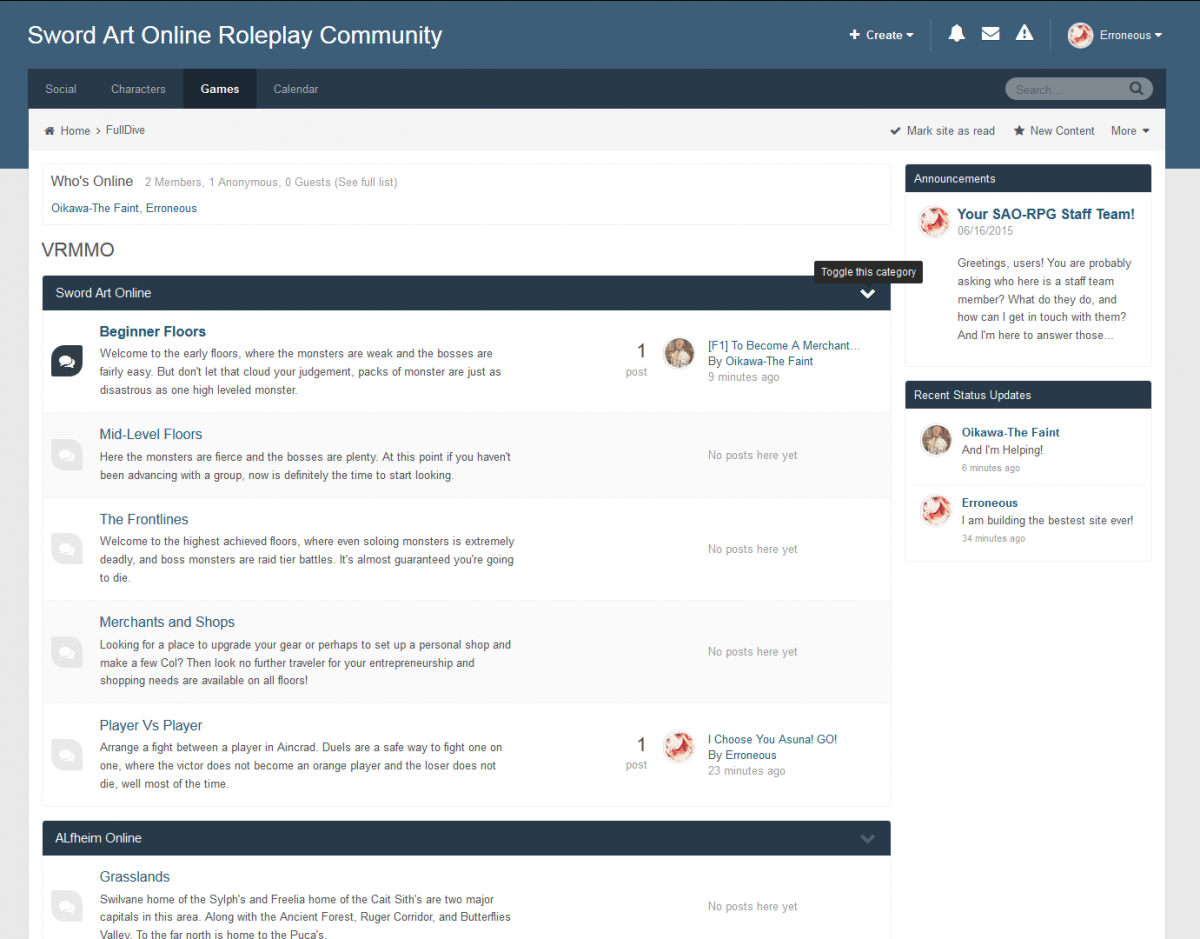Screen dimensions: 1200x939
Task: Click The Frontlines forum icon
Action: click(x=66, y=549)
